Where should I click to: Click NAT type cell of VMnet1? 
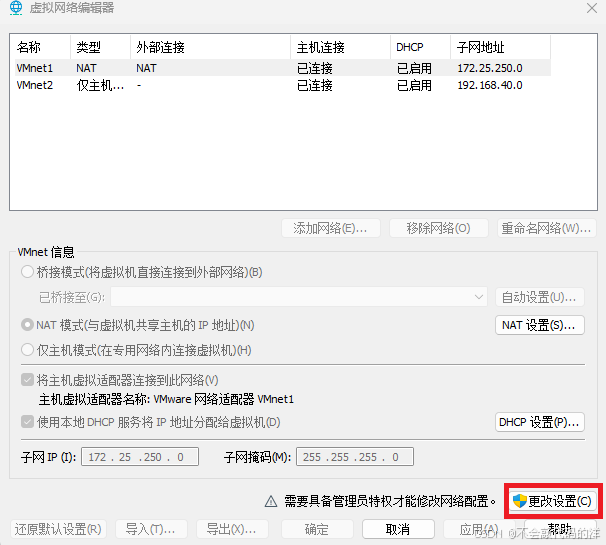(86, 68)
